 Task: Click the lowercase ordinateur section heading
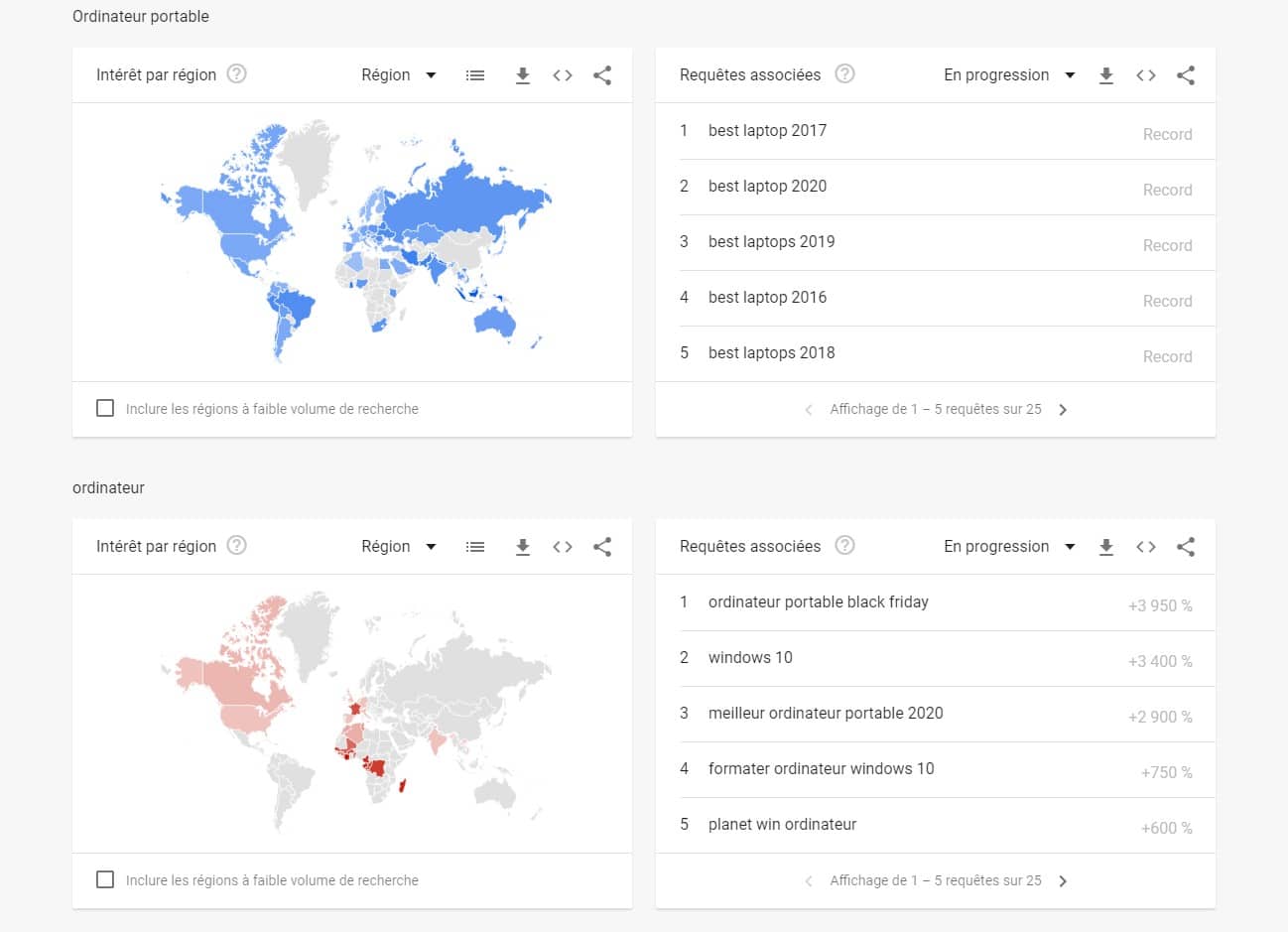pos(108,488)
